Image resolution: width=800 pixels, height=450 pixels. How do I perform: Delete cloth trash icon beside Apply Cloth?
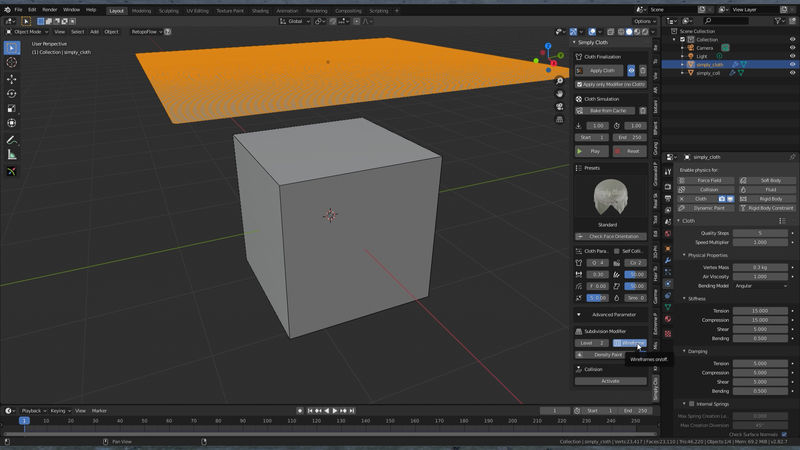[643, 70]
